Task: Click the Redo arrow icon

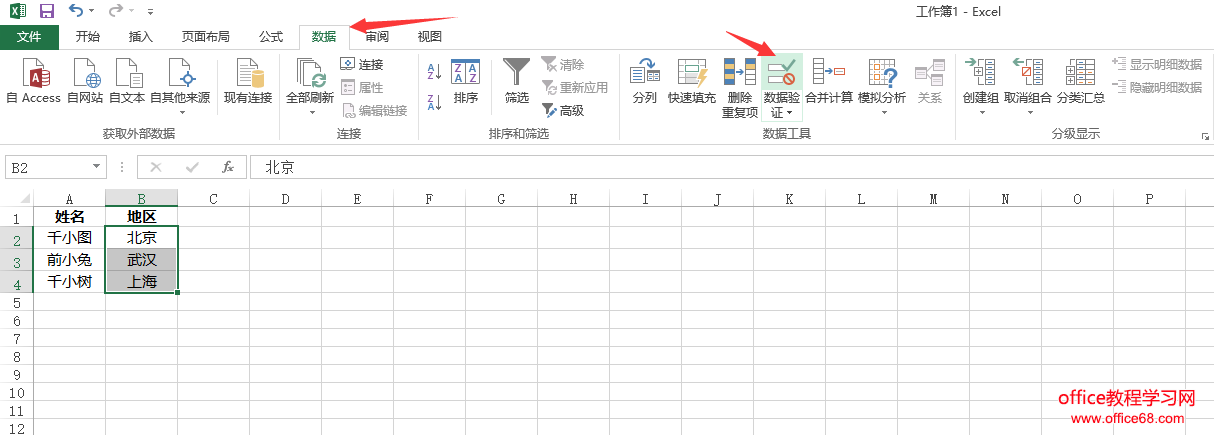Action: (115, 11)
